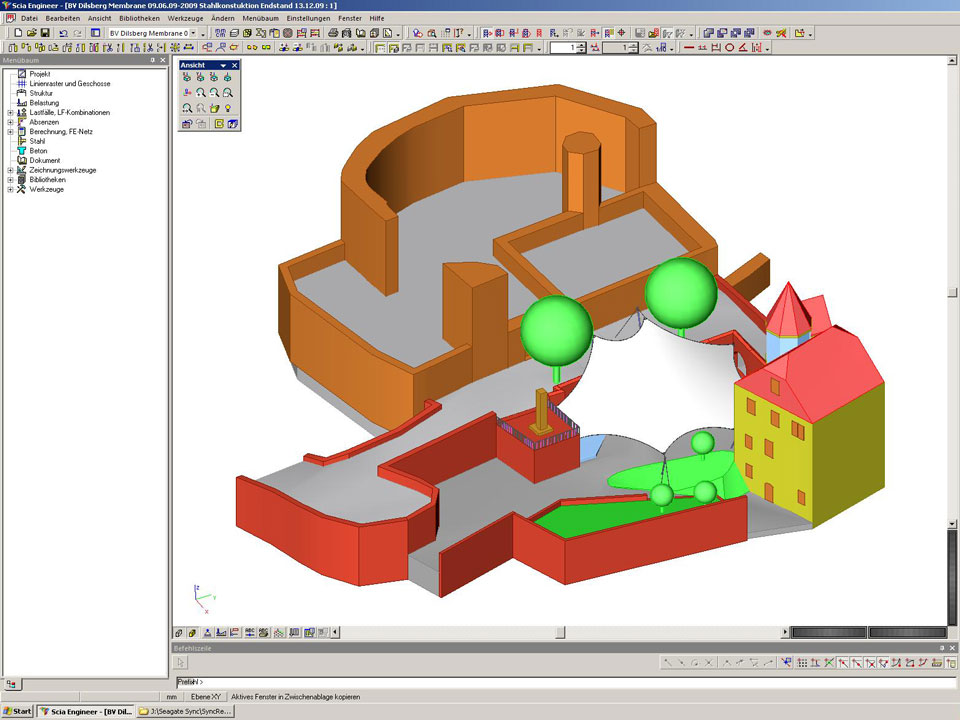
Task: Click the lightbulb icon in Ansicht palette
Action: click(227, 108)
